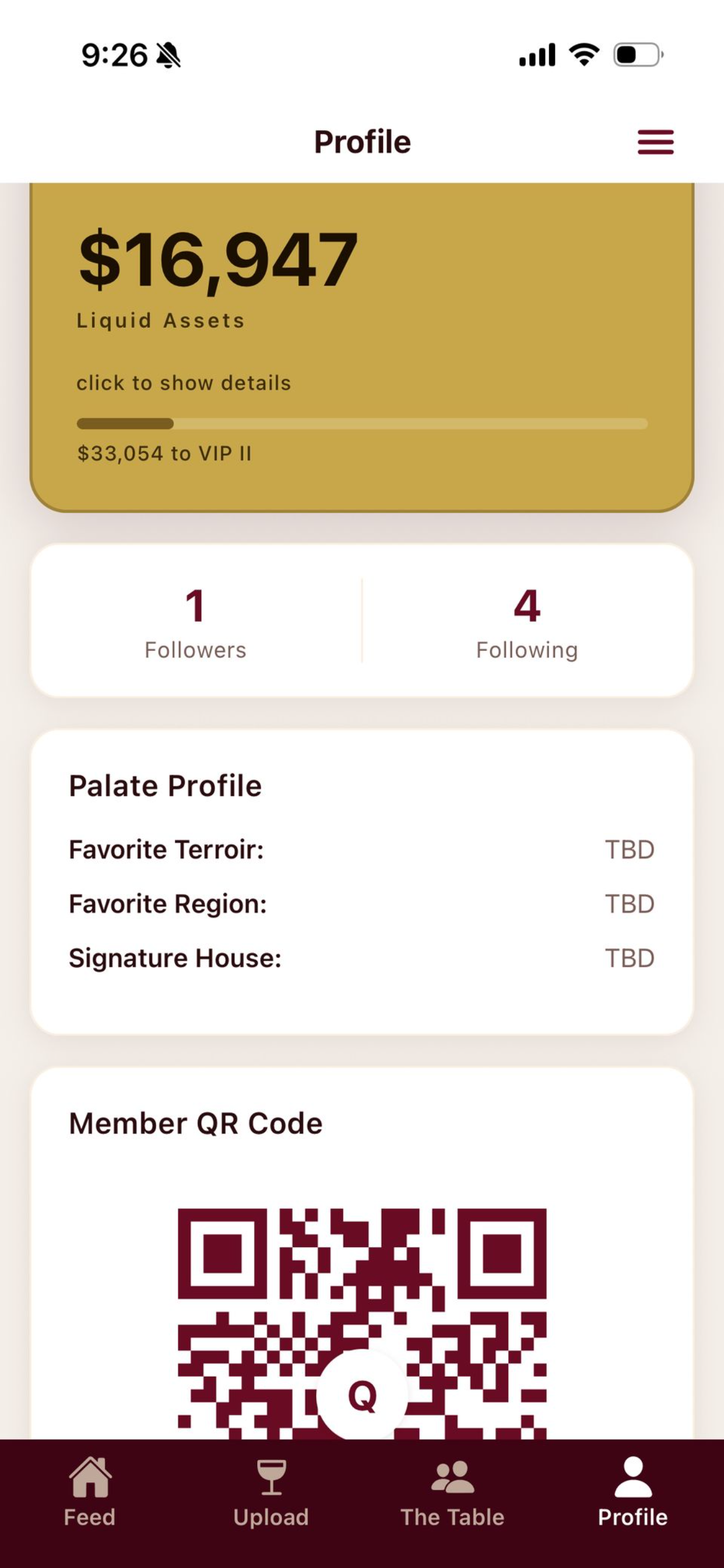Tap the Feed home icon
Viewport: 724px width, 1568px height.
tap(90, 1476)
